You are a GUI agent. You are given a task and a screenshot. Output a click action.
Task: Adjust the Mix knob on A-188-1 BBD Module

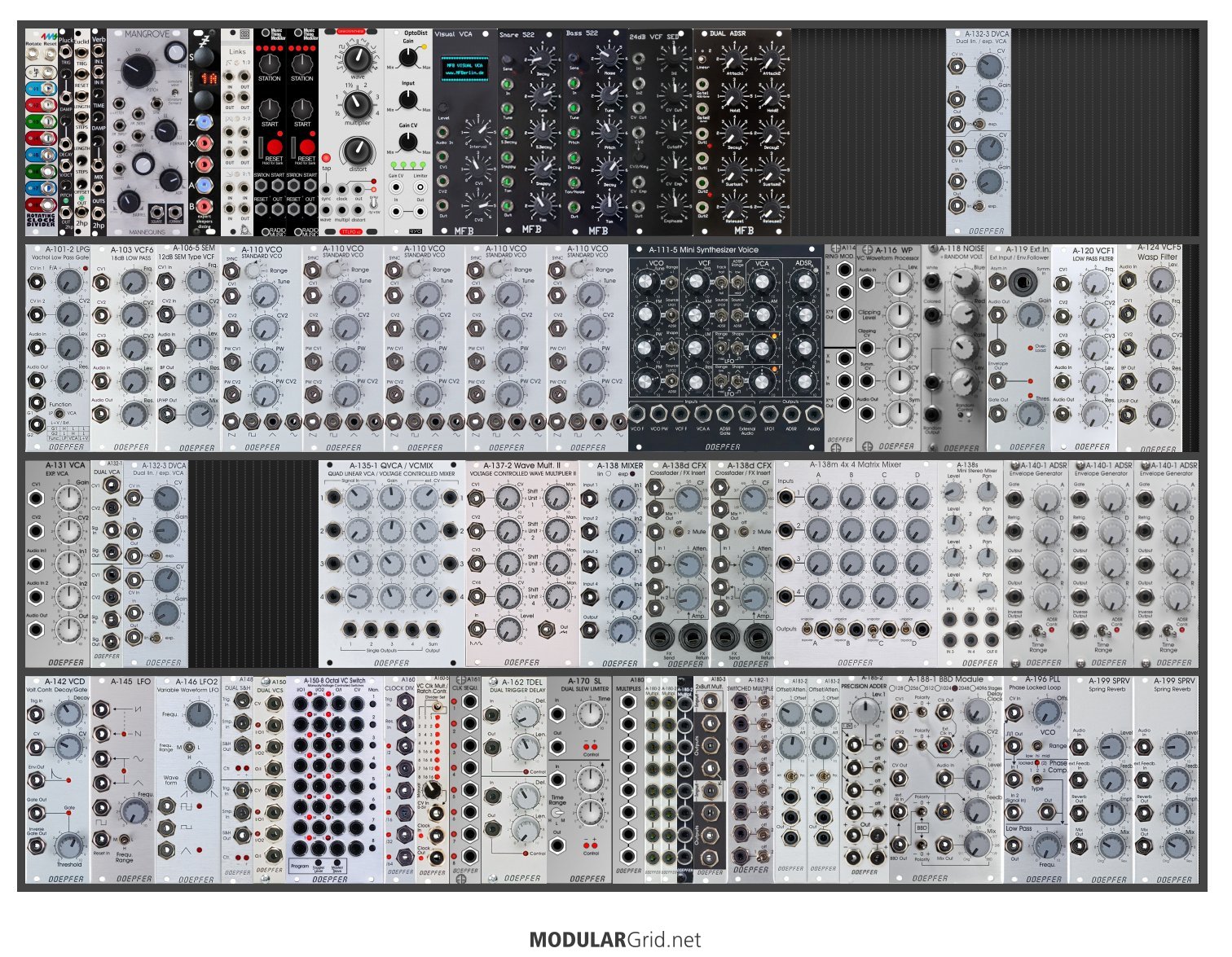pos(976,845)
